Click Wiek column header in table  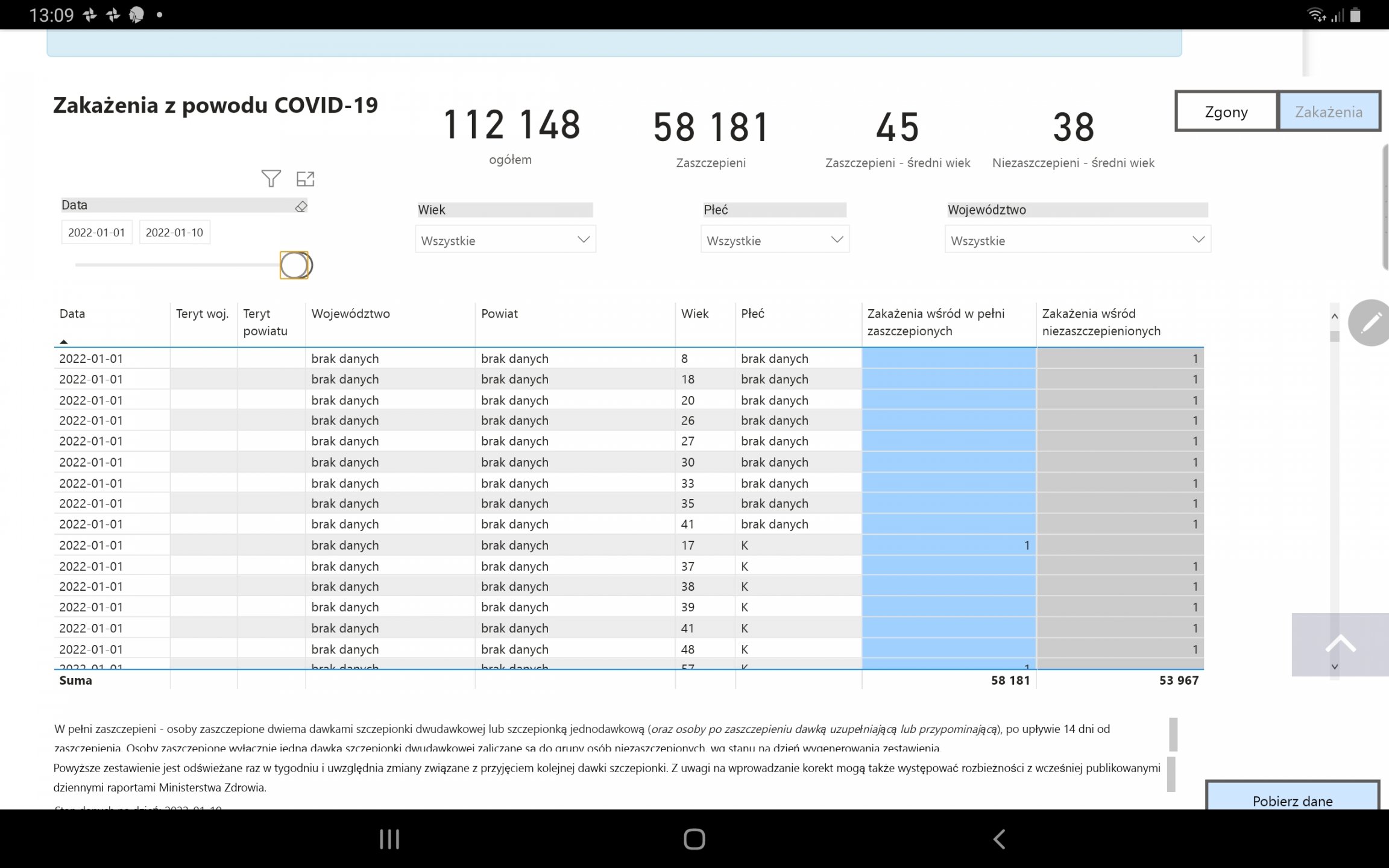pyautogui.click(x=694, y=313)
